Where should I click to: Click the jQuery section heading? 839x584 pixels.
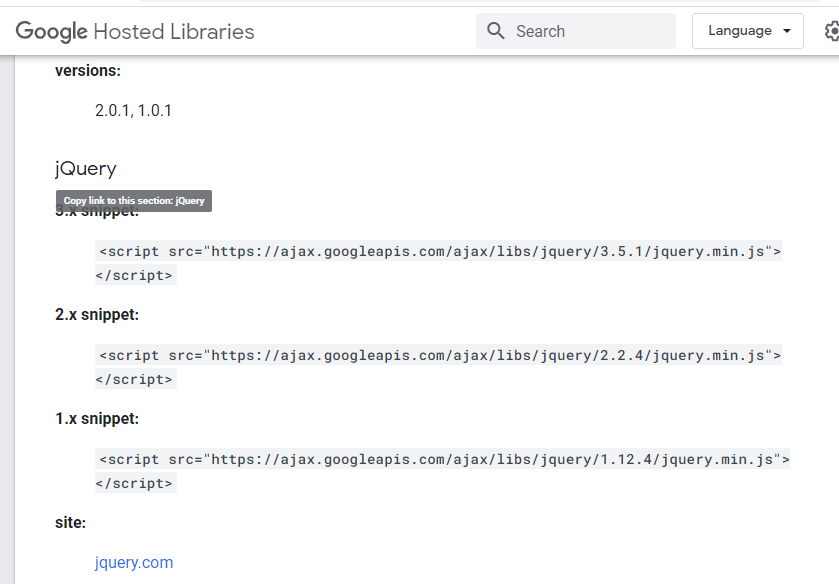tap(86, 169)
